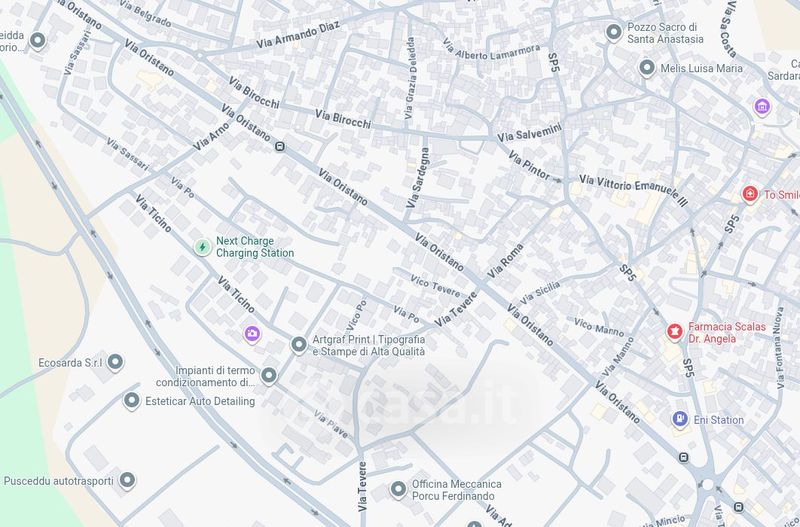The height and width of the screenshot is (527, 800).
Task: Select the Artgraf Print Tipografia marker
Action: click(299, 345)
